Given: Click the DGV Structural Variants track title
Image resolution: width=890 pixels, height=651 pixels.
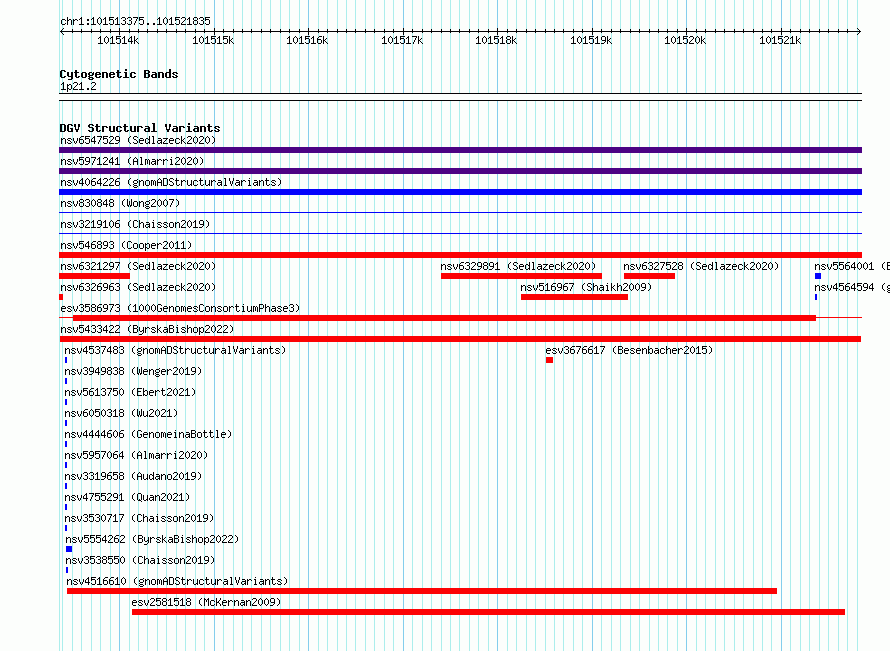Looking at the screenshot, I should coord(140,128).
